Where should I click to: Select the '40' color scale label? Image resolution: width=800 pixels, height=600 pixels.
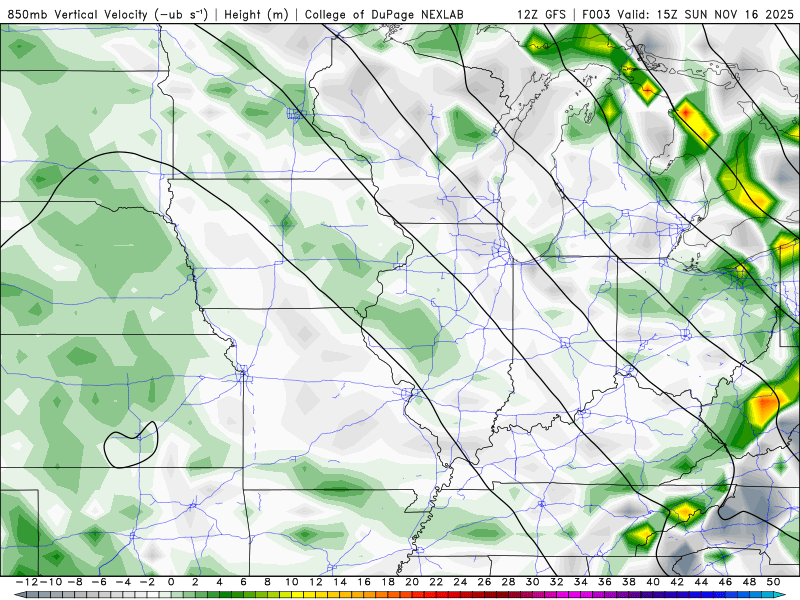653,582
